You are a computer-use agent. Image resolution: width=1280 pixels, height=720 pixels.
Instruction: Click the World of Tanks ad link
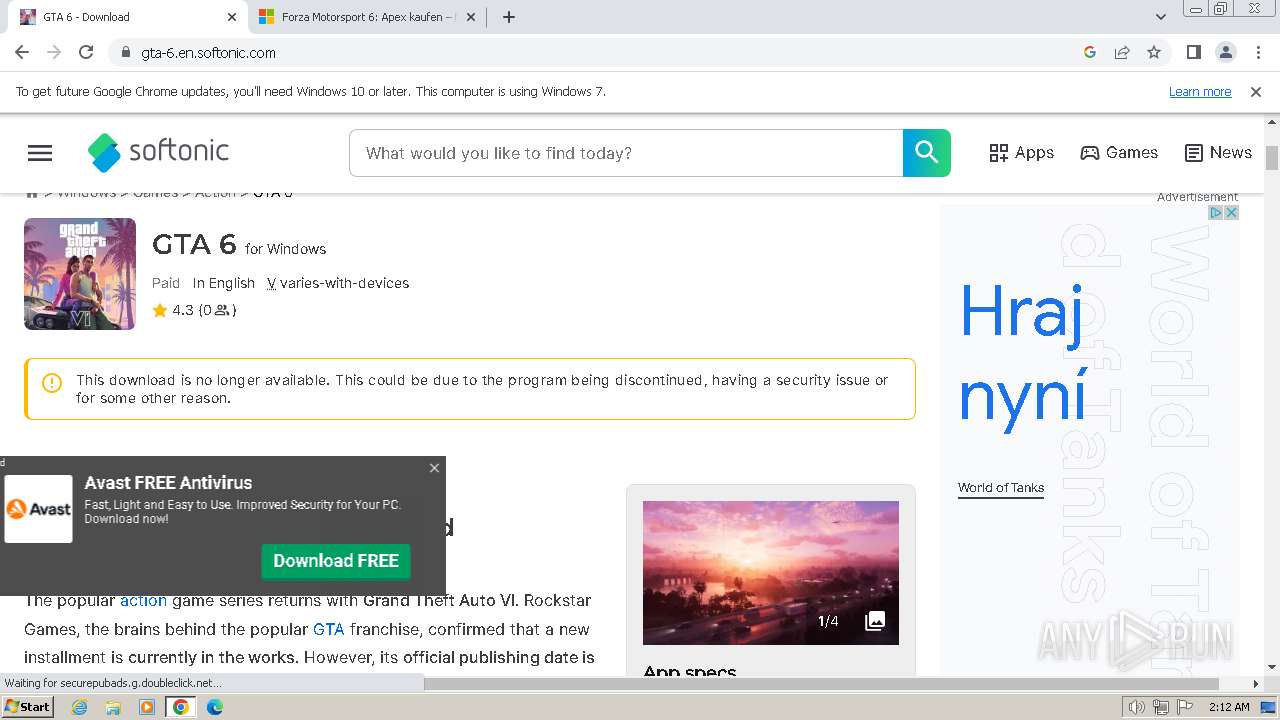(x=1001, y=488)
